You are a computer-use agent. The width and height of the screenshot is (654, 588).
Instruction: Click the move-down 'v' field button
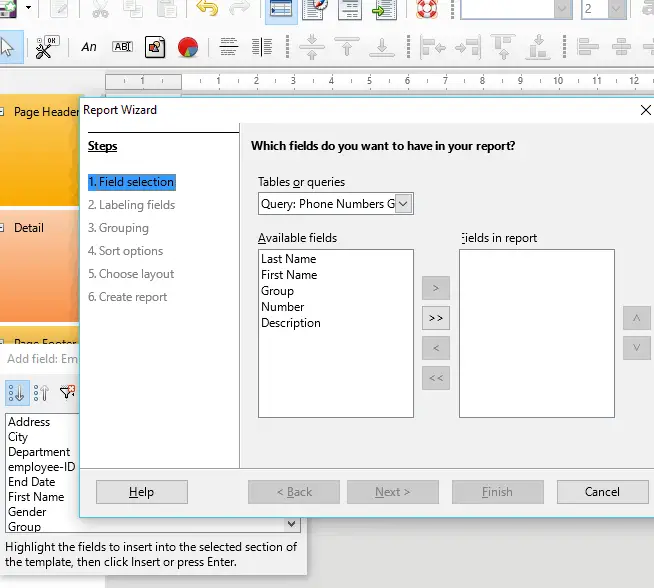pyautogui.click(x=636, y=348)
